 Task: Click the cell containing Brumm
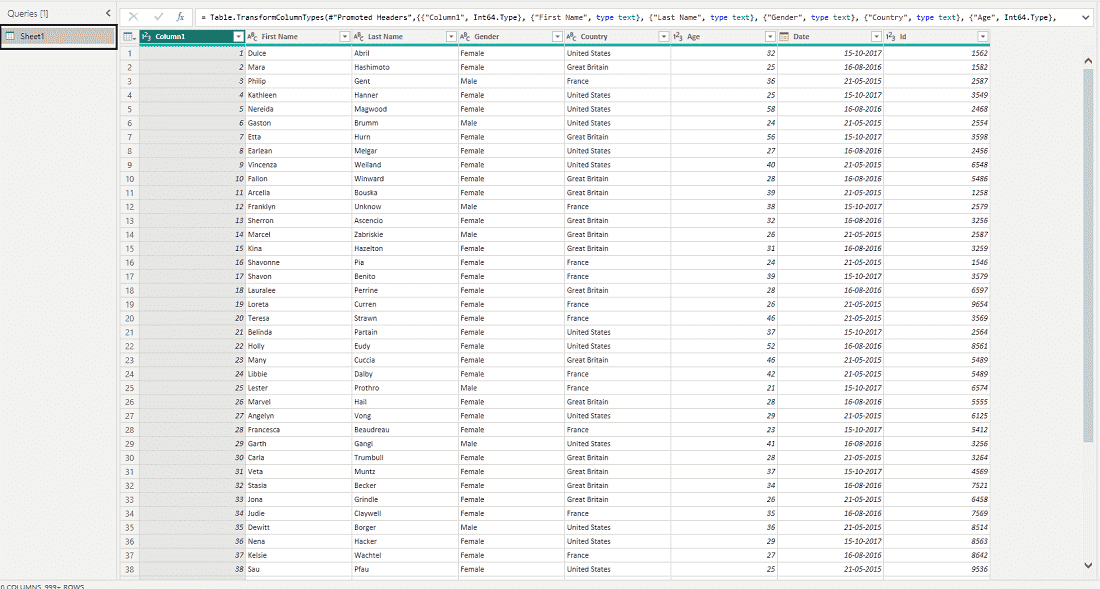click(405, 123)
